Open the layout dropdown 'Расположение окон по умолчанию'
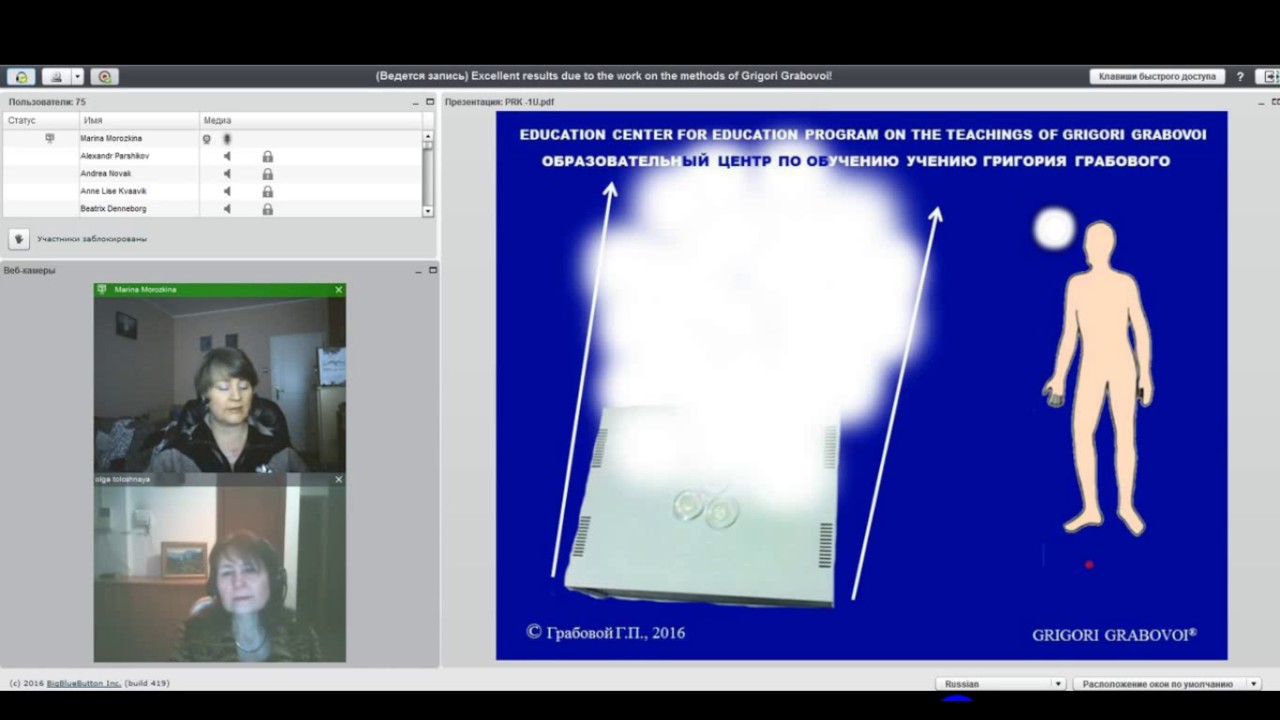1280x720 pixels. [x=1167, y=684]
